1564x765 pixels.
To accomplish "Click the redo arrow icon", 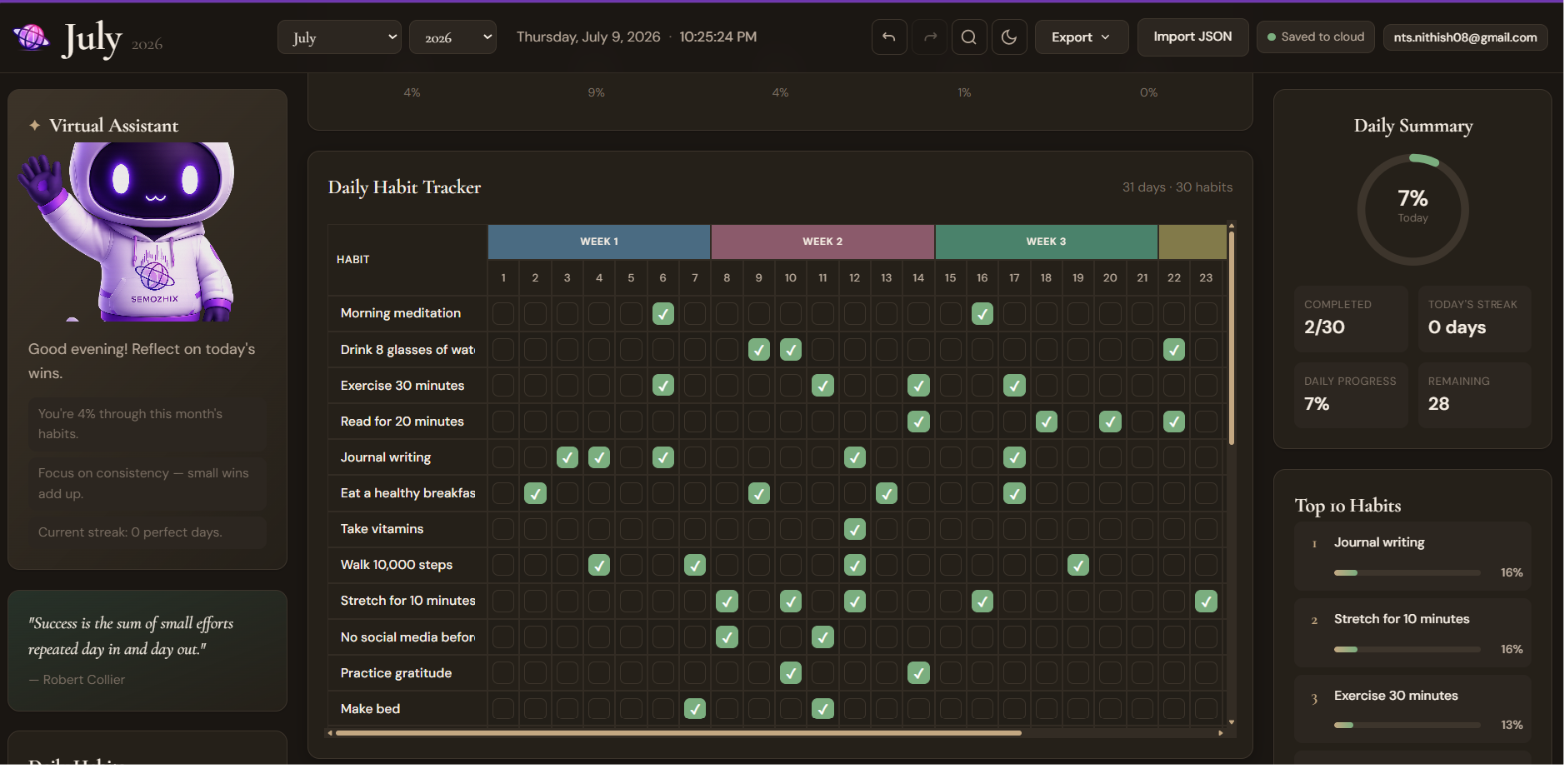I will [x=930, y=37].
